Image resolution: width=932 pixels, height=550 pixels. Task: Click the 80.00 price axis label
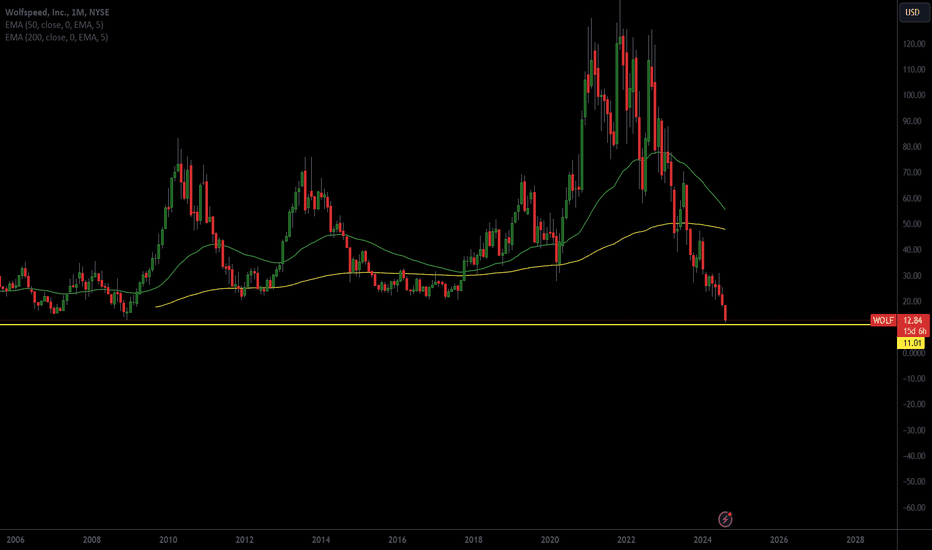[914, 146]
